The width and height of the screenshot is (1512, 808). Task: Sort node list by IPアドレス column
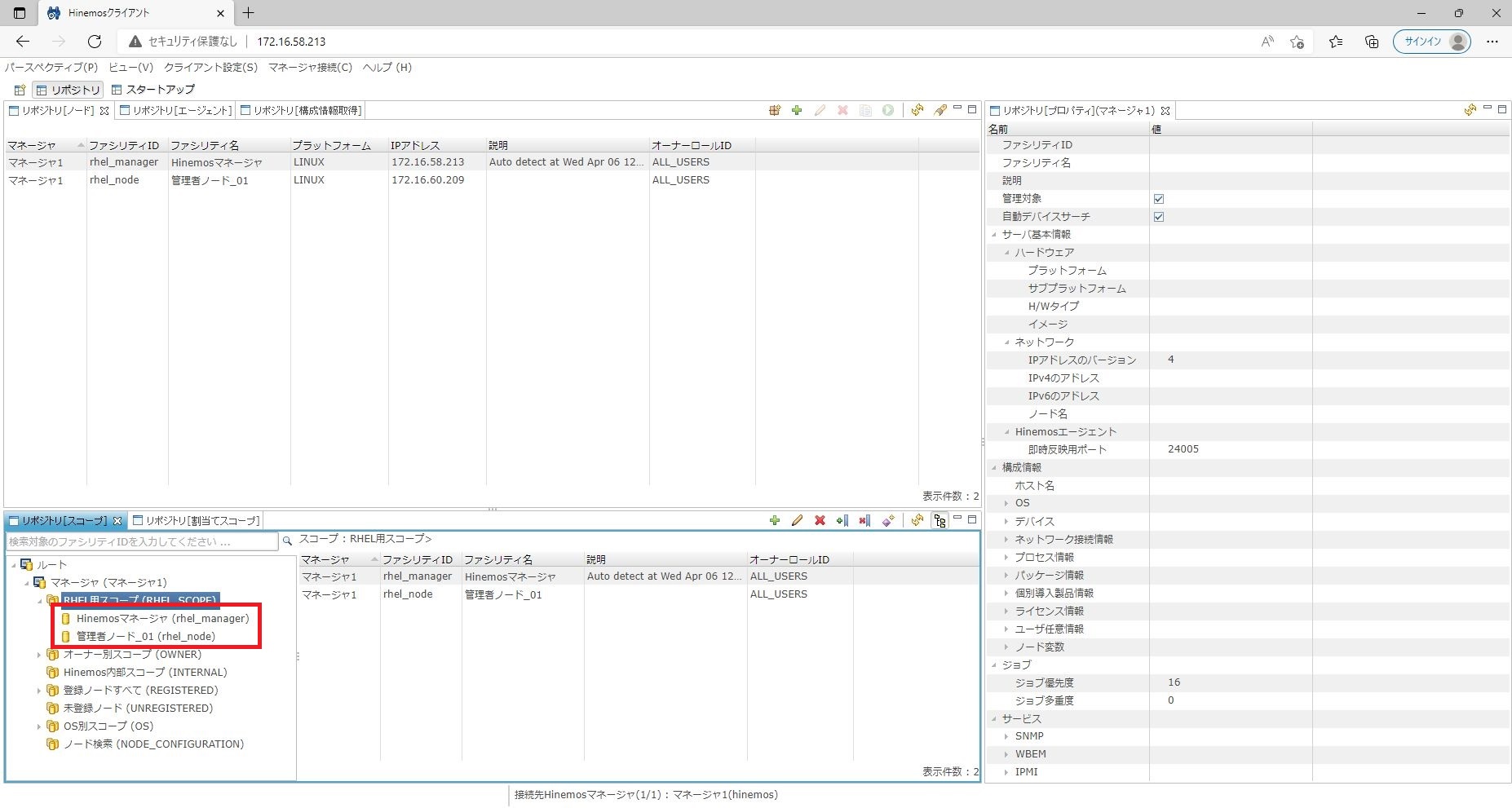pyautogui.click(x=437, y=145)
